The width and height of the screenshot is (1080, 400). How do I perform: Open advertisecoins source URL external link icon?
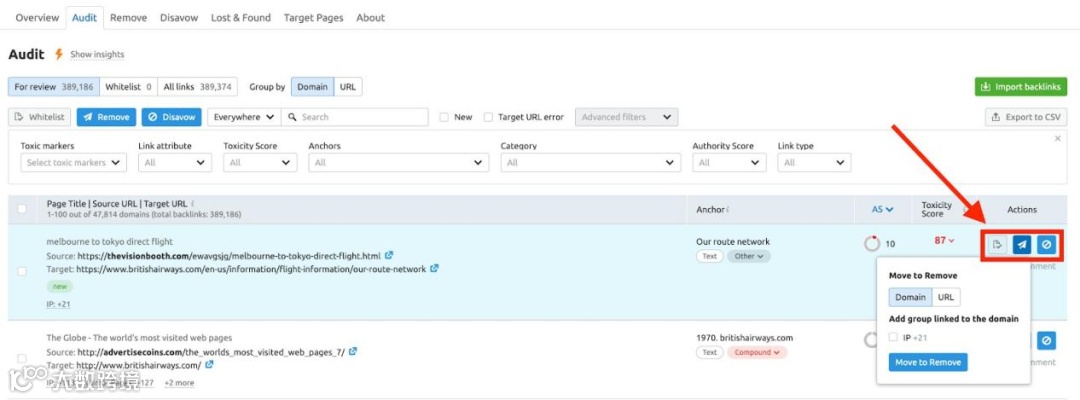tap(353, 351)
